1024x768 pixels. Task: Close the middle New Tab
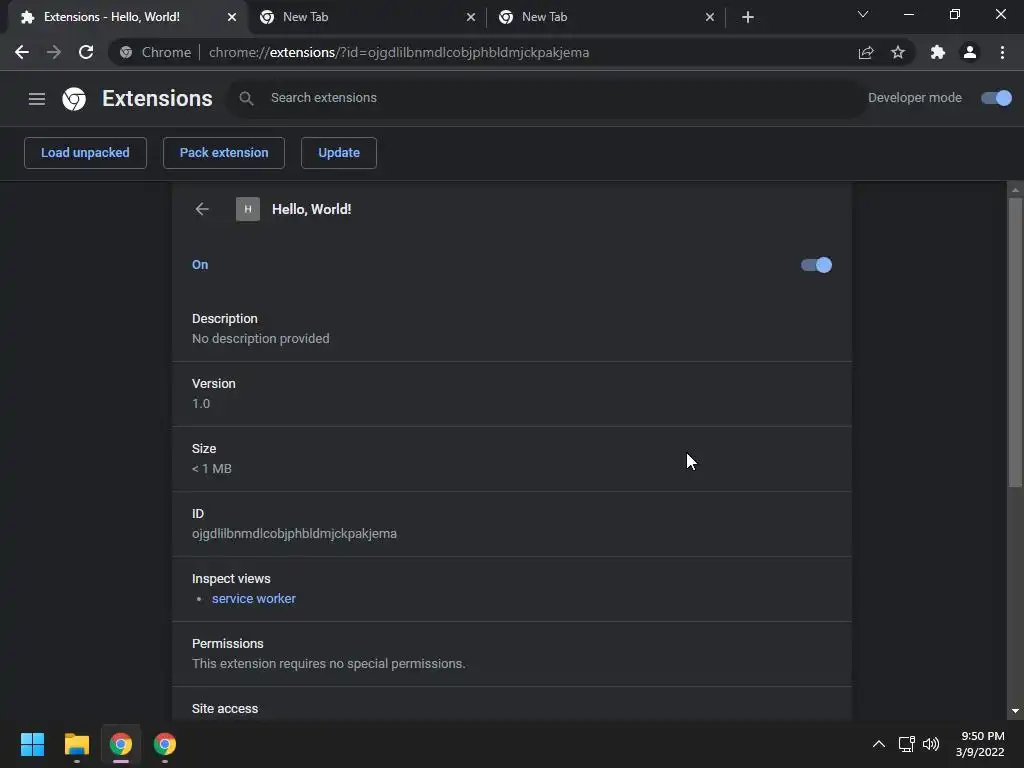tap(471, 17)
